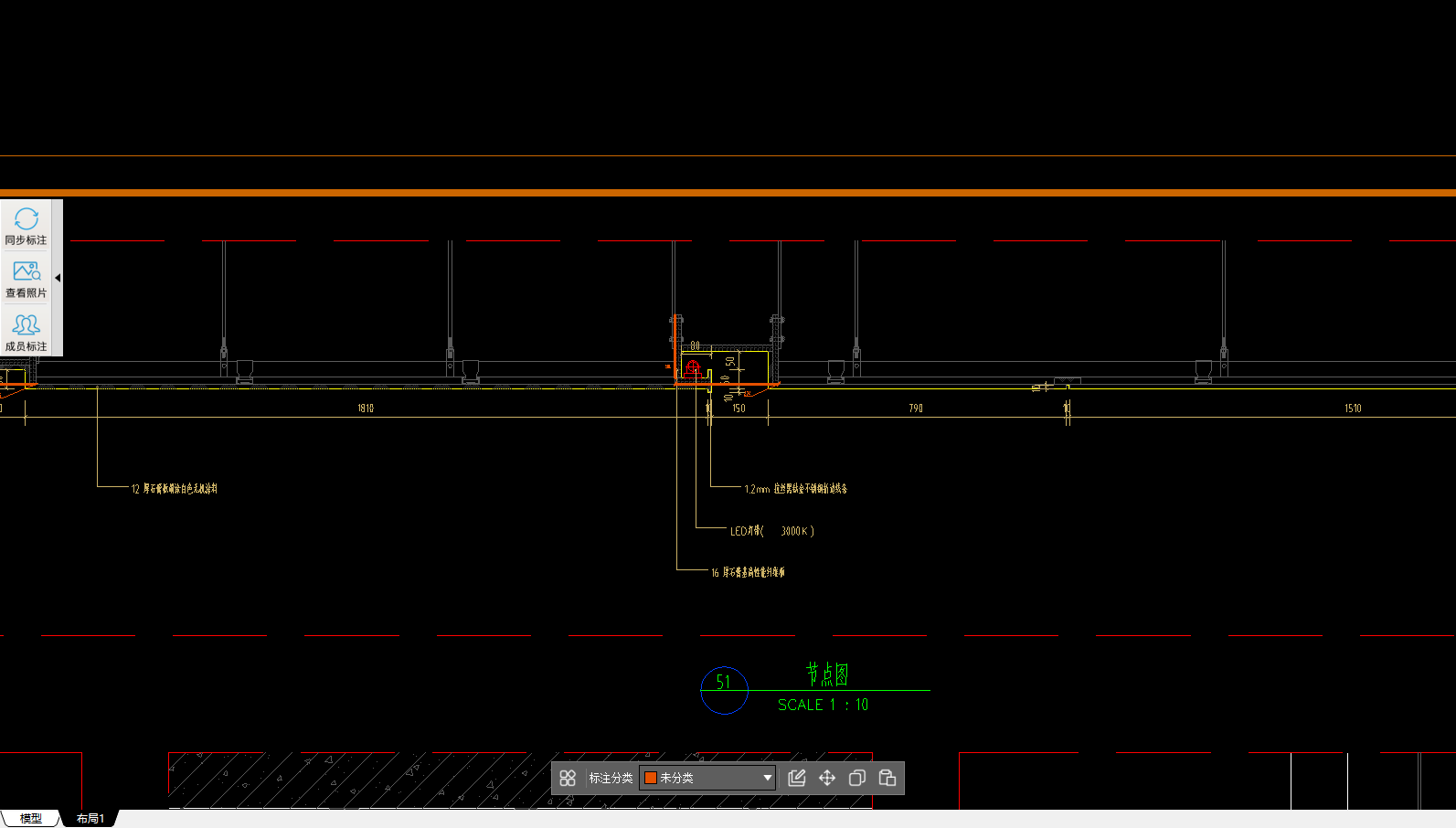
Task: Click the SCALE 1:10 label
Action: tap(823, 705)
